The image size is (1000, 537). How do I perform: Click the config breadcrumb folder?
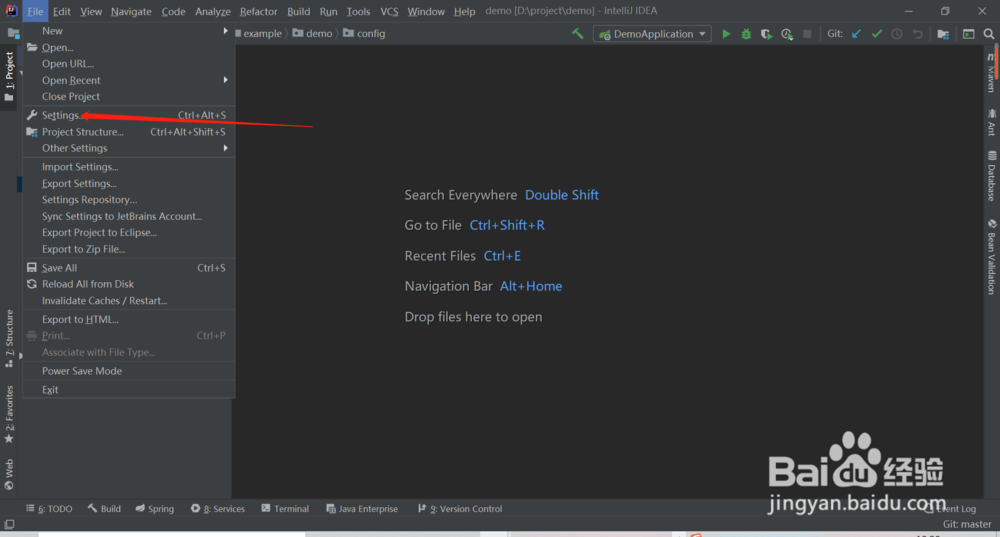coord(364,33)
